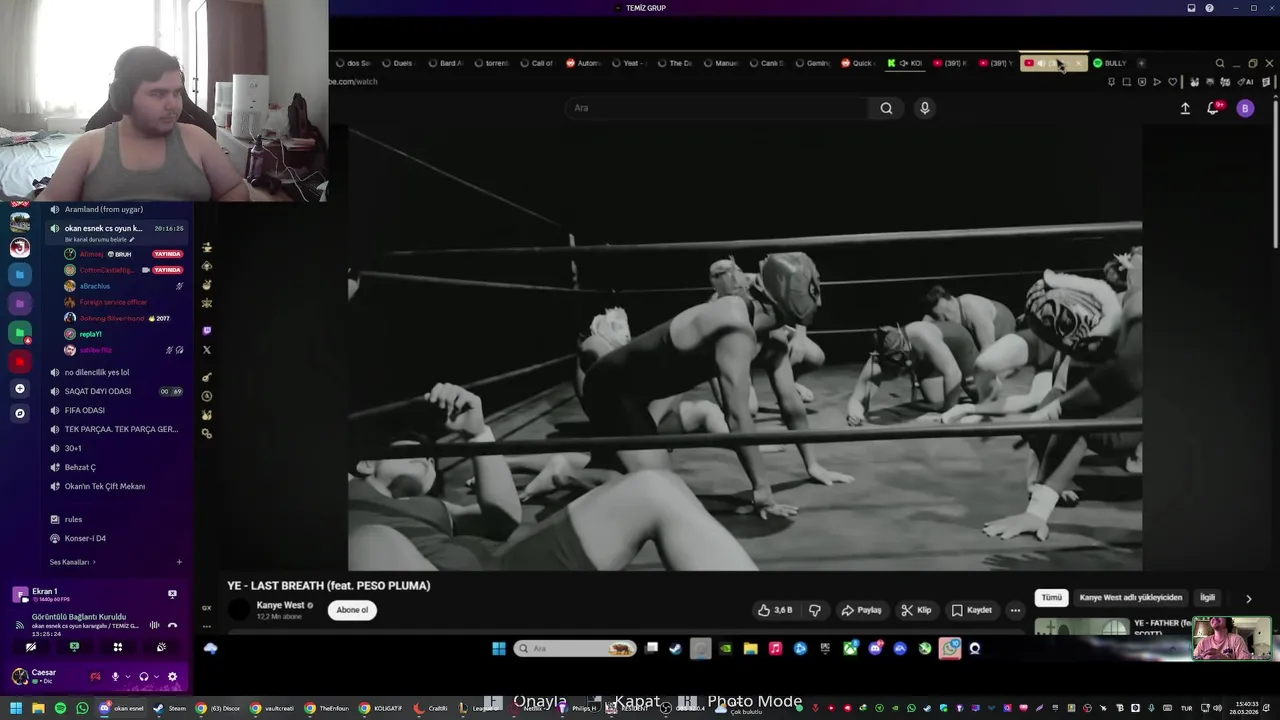Click the browser tab search magnifier
This screenshot has height=720, width=1280.
click(1219, 63)
